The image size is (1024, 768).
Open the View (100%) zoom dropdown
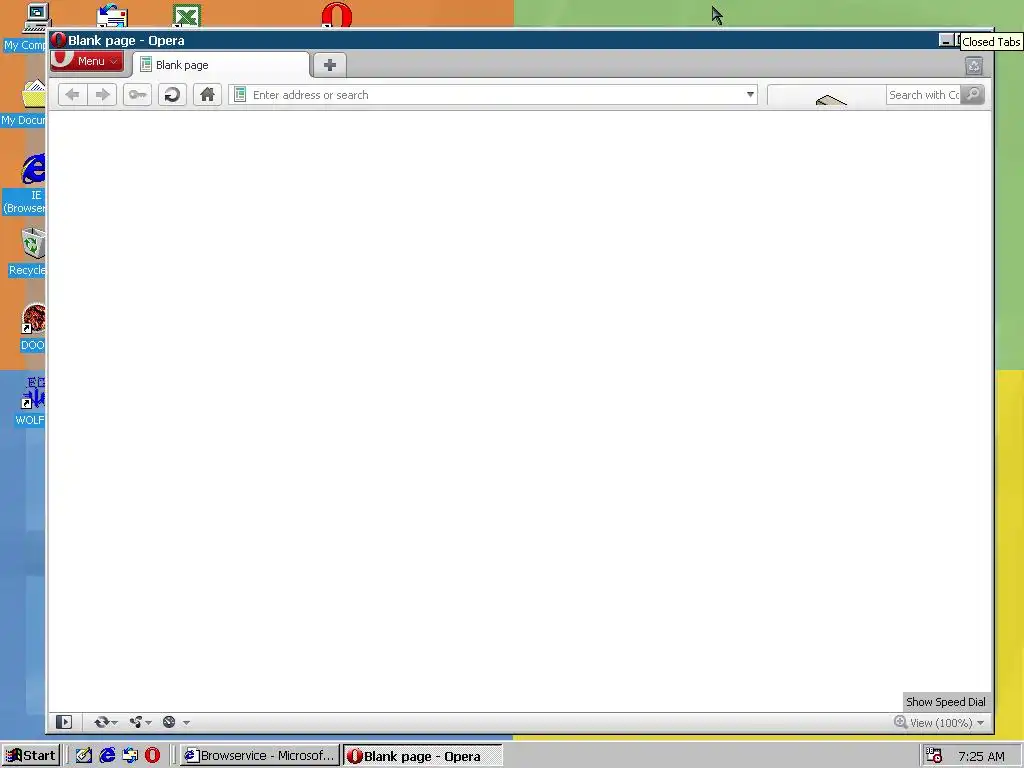point(947,723)
